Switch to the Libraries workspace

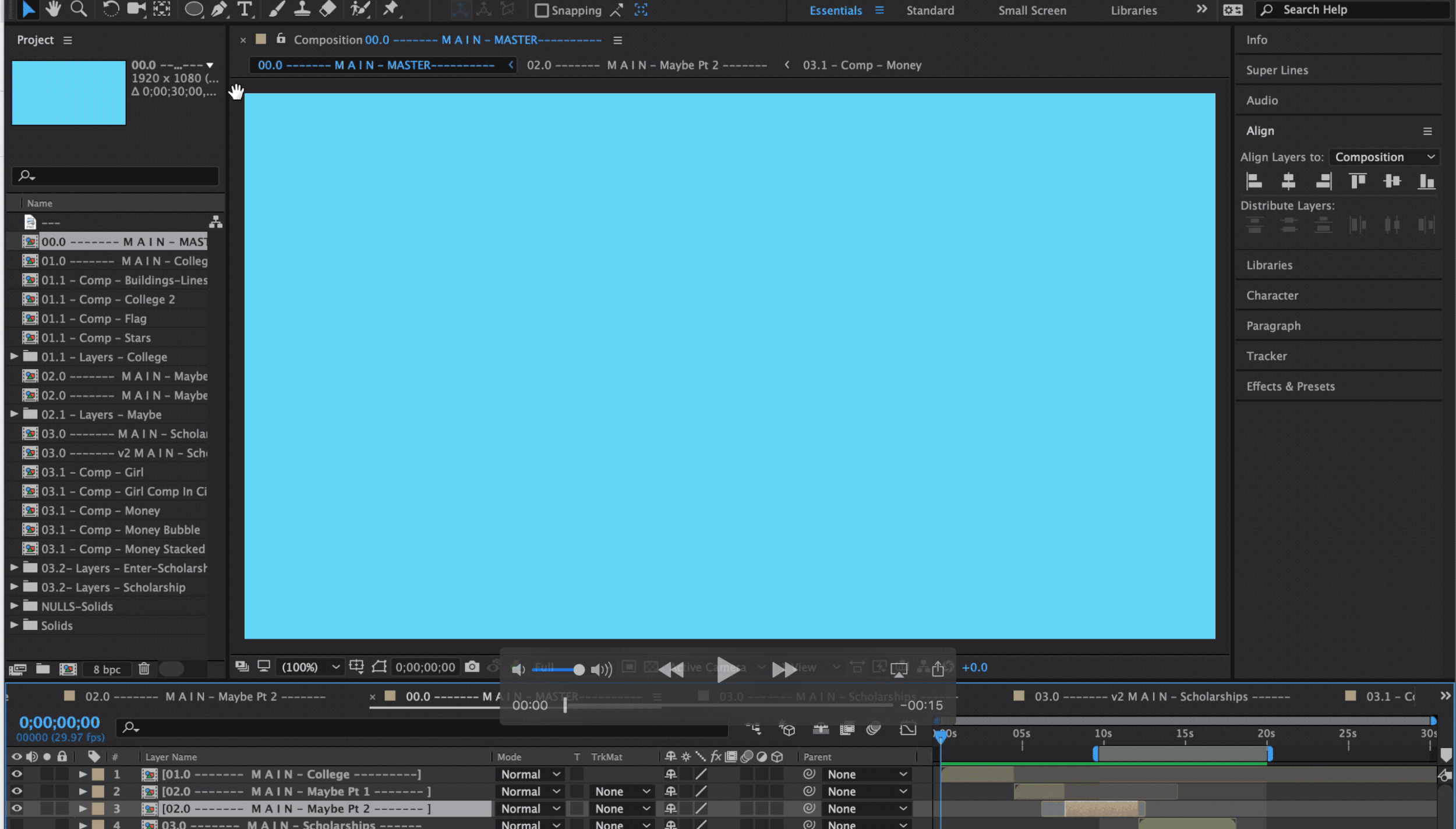[1133, 10]
